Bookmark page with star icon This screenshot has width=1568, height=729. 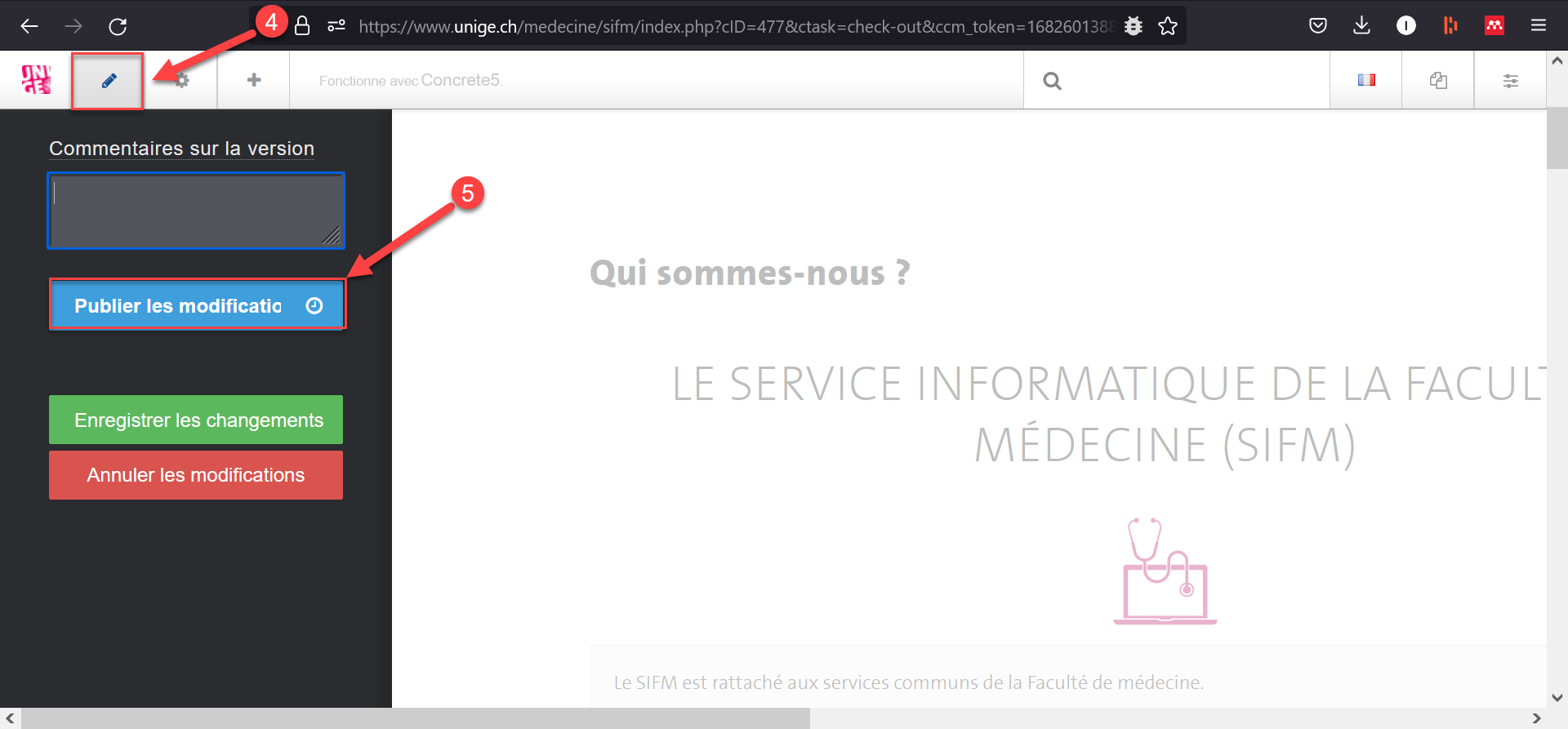tap(1168, 26)
